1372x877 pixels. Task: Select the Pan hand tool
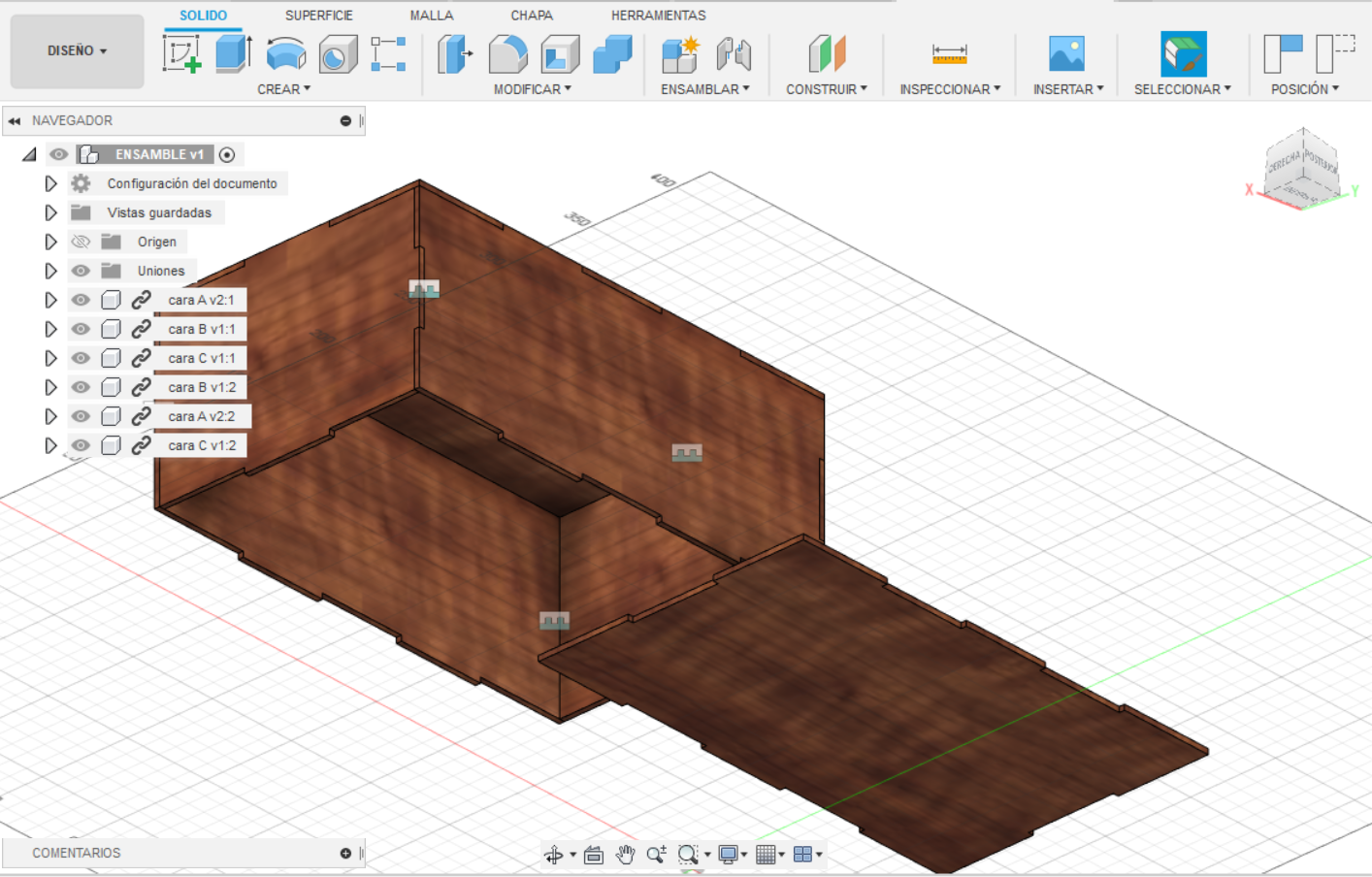pos(625,855)
